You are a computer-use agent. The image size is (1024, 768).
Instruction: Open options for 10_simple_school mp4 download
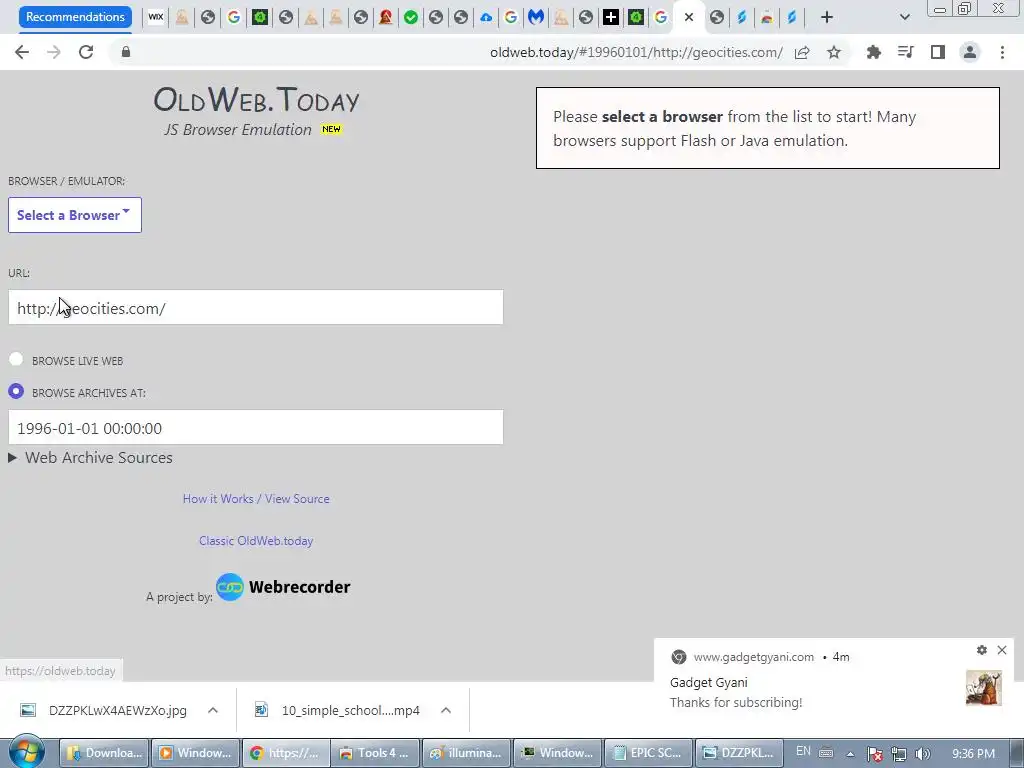tap(446, 710)
